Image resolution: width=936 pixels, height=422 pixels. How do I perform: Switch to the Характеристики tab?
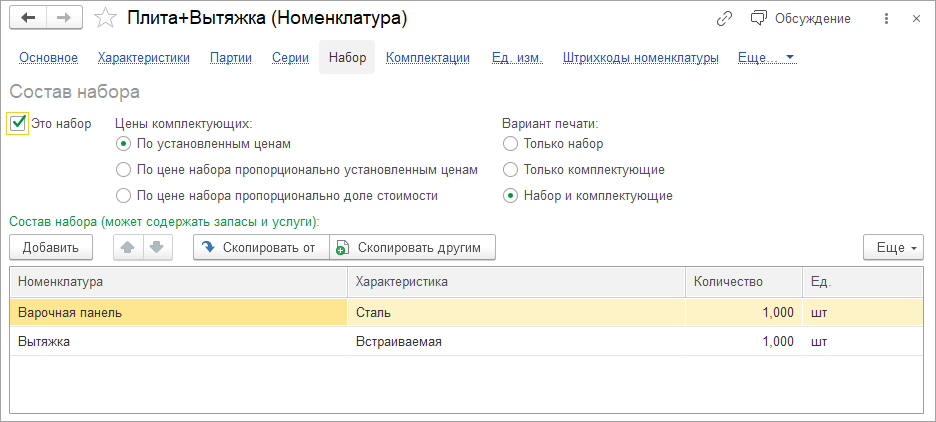click(x=144, y=57)
